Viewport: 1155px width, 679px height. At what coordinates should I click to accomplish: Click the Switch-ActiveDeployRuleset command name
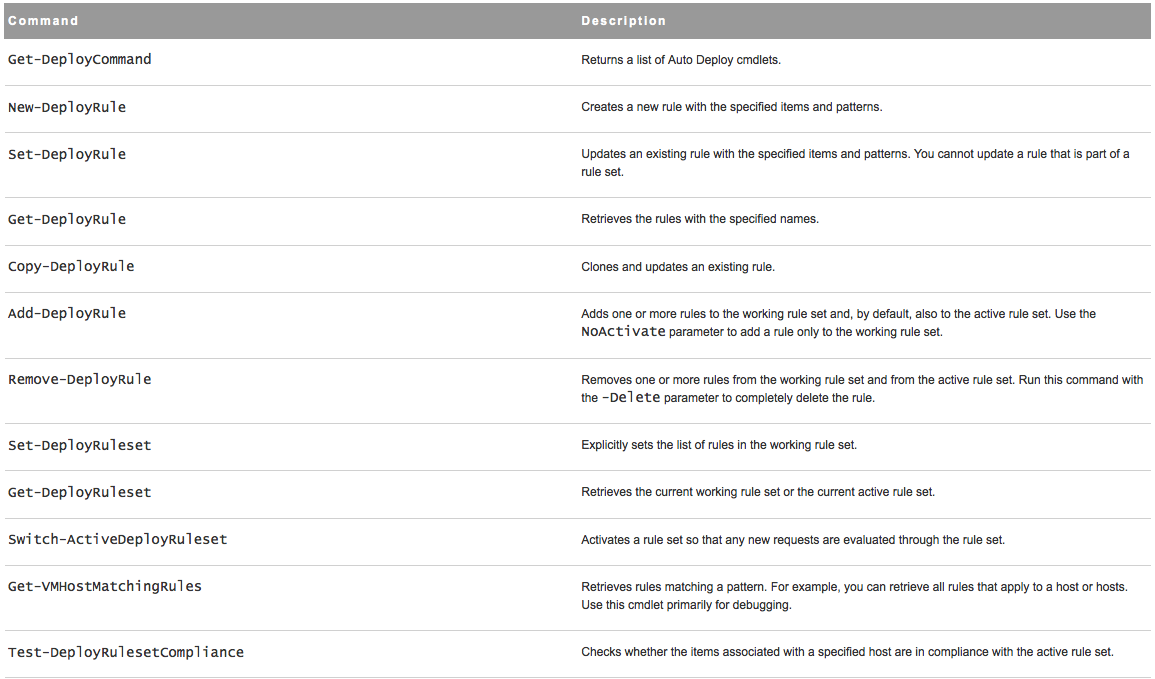118,540
